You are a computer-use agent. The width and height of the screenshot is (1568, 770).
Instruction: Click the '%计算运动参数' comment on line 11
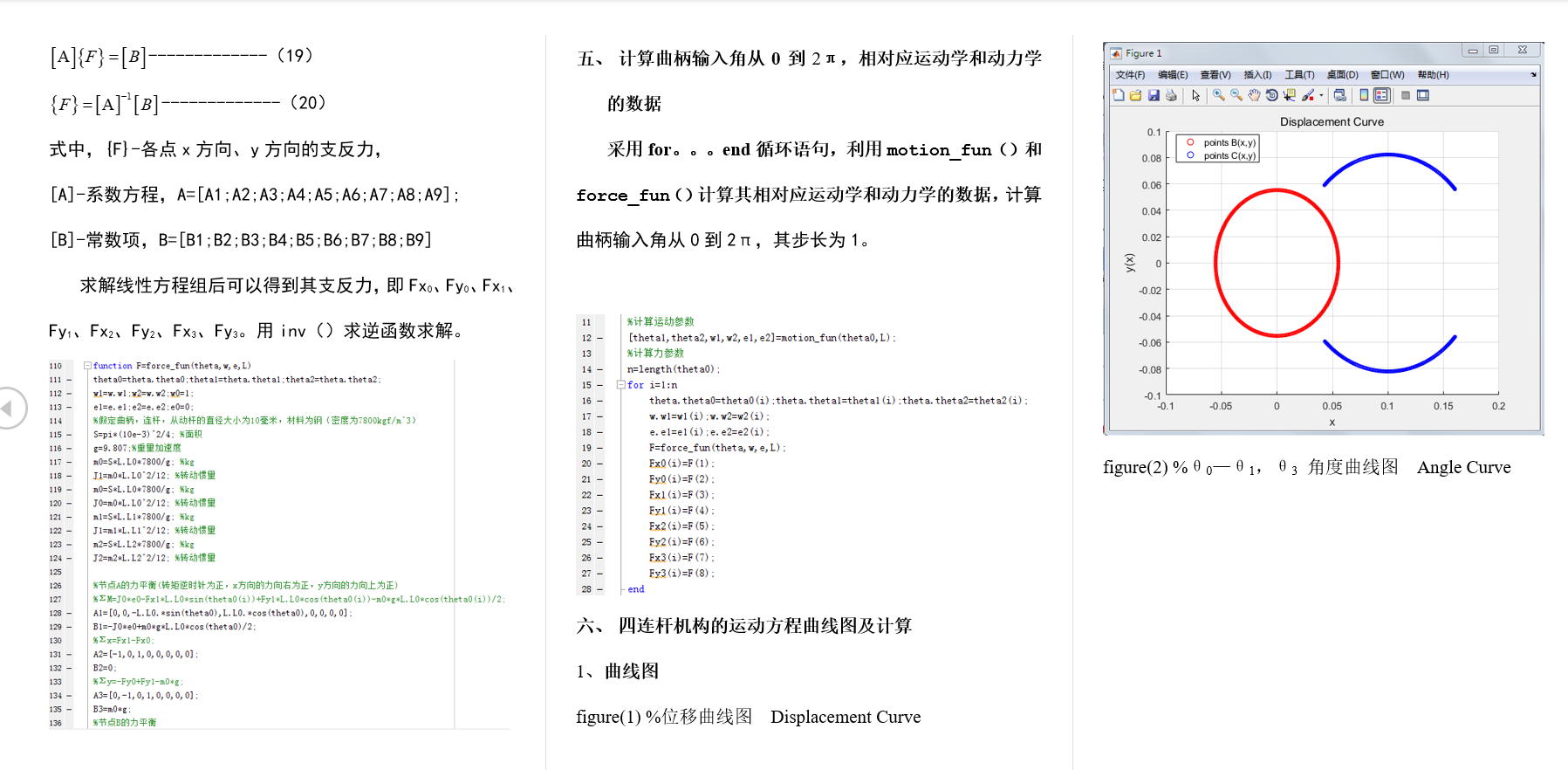point(661,322)
